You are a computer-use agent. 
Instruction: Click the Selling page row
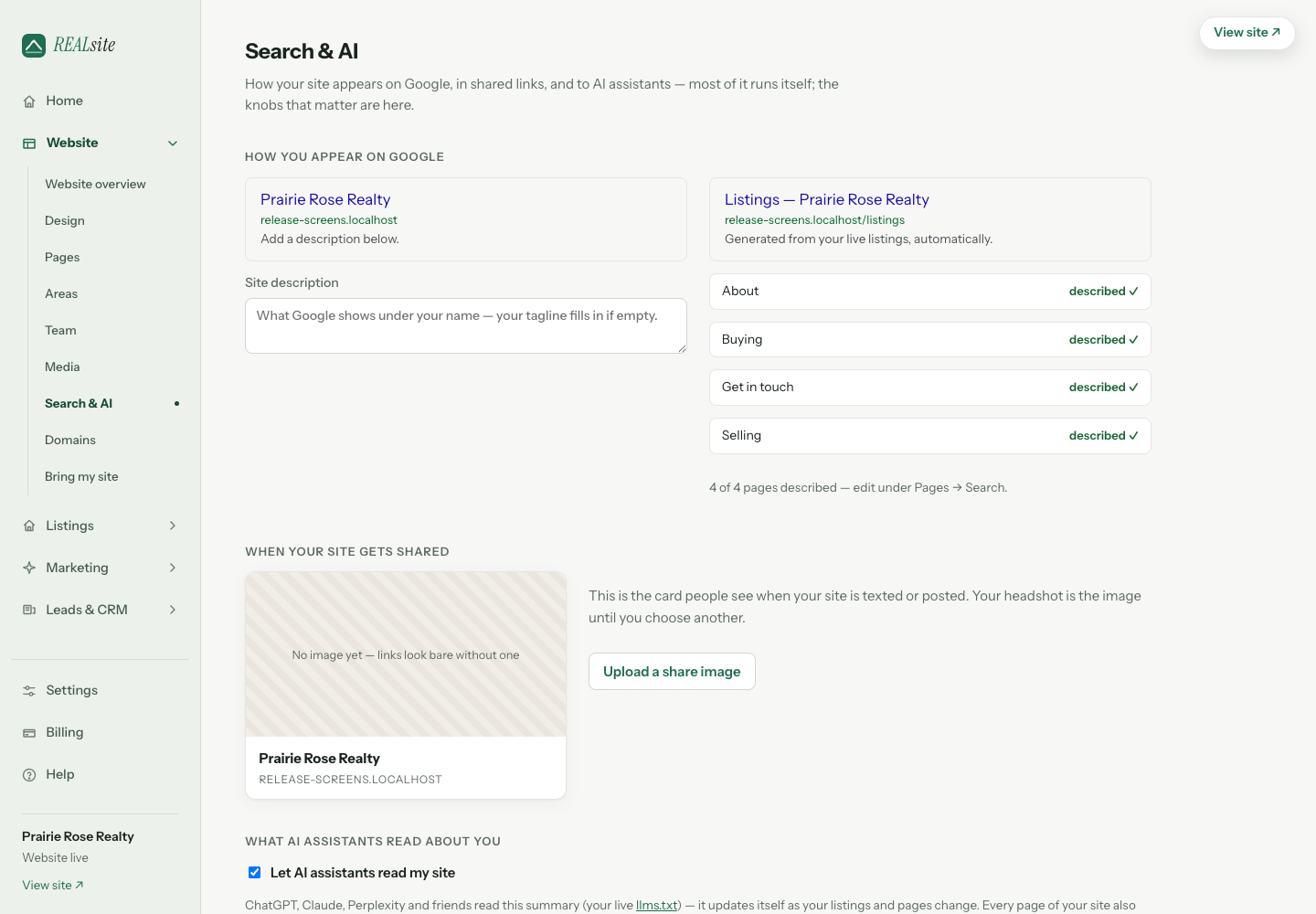coord(930,436)
